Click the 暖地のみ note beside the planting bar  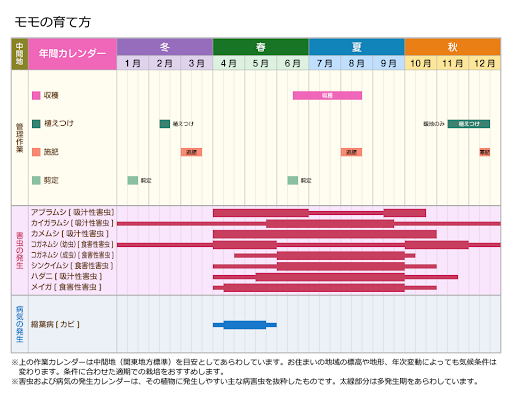434,124
